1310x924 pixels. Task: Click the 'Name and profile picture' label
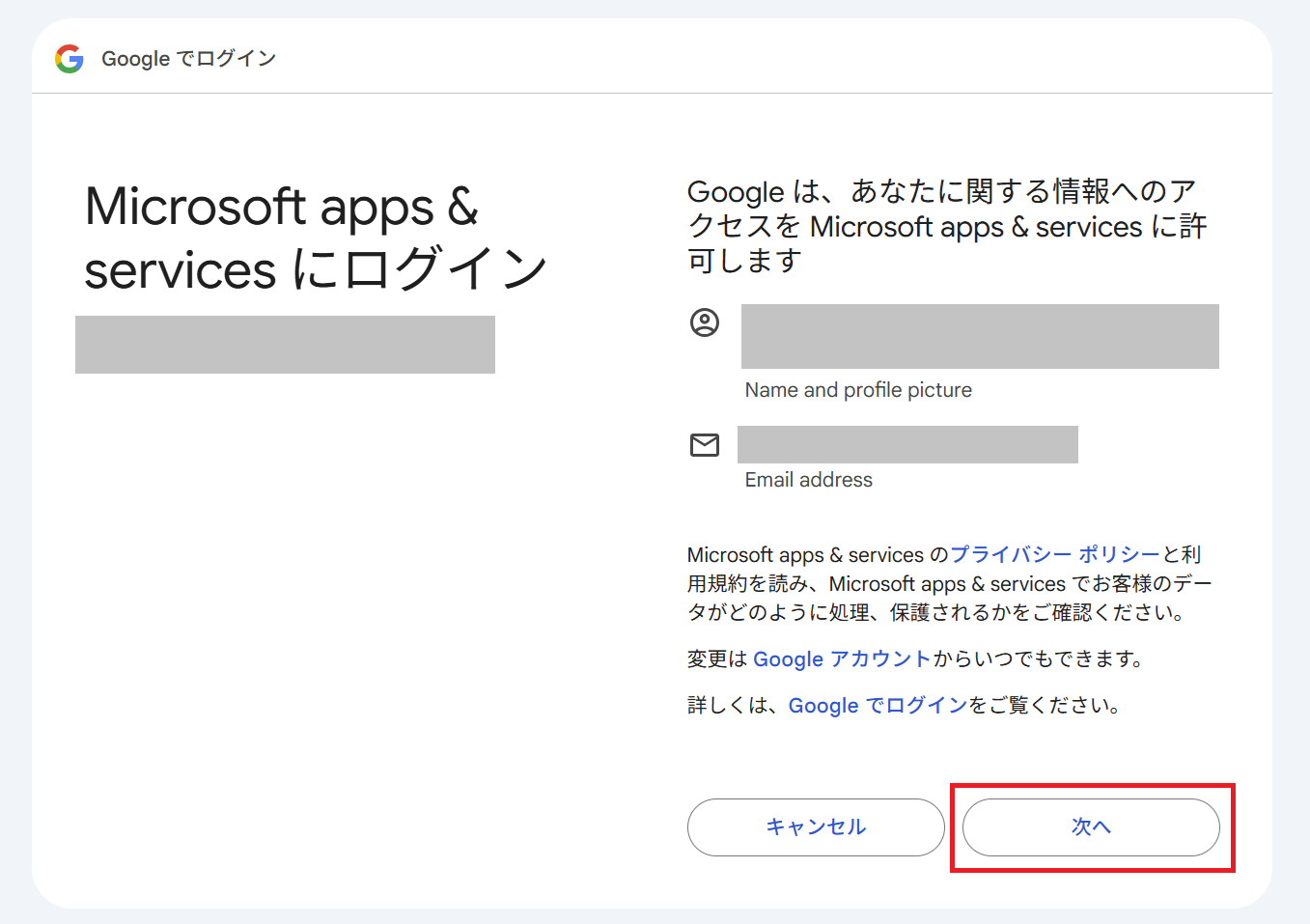pos(858,390)
